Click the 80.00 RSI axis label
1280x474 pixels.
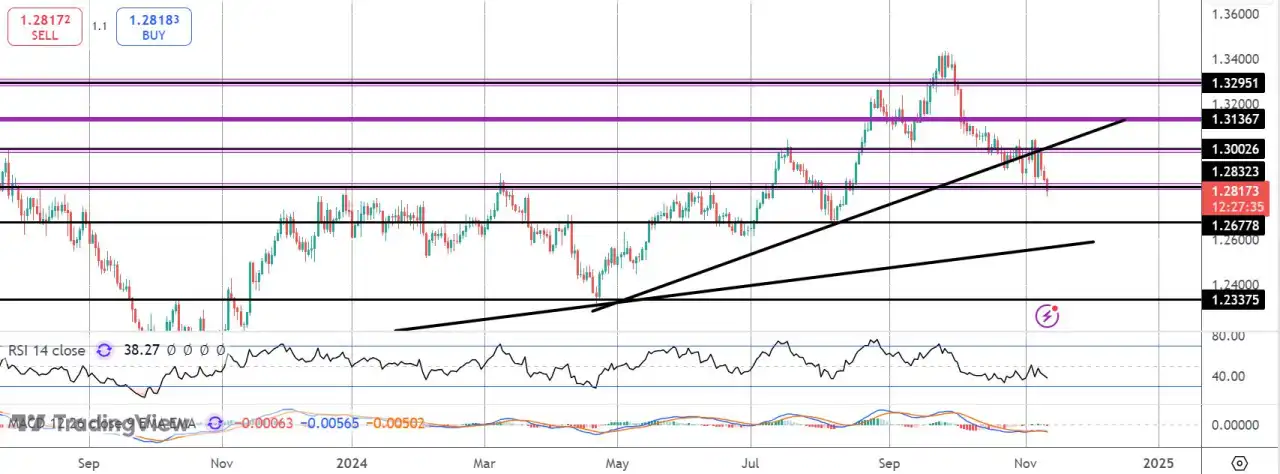click(x=1229, y=336)
